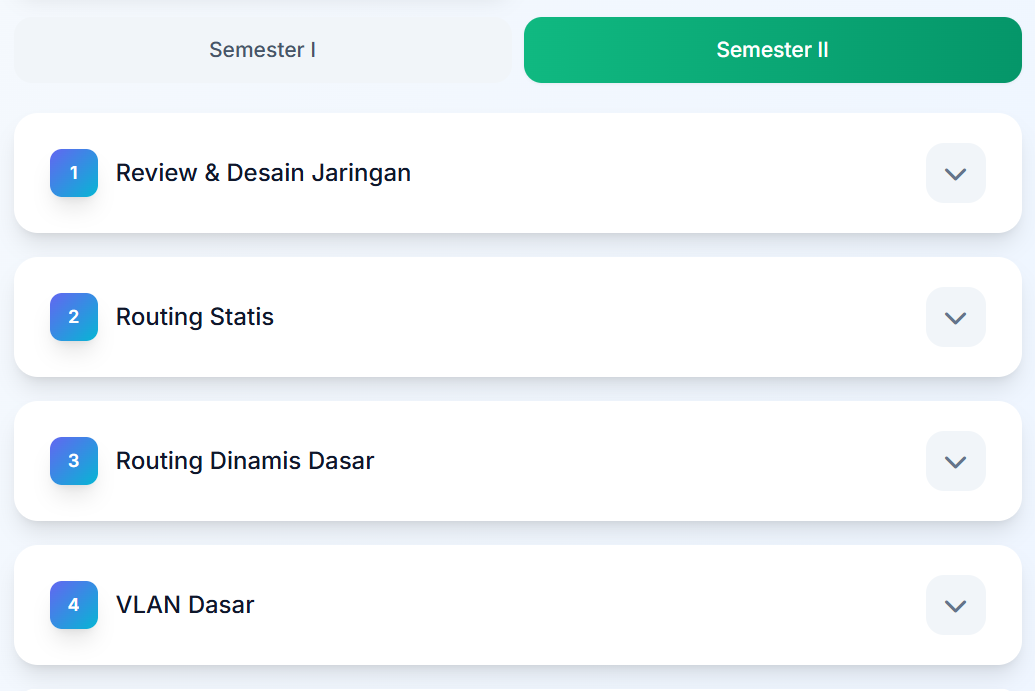This screenshot has height=691, width=1035.
Task: Open the Routing Statis title
Action: 195,317
